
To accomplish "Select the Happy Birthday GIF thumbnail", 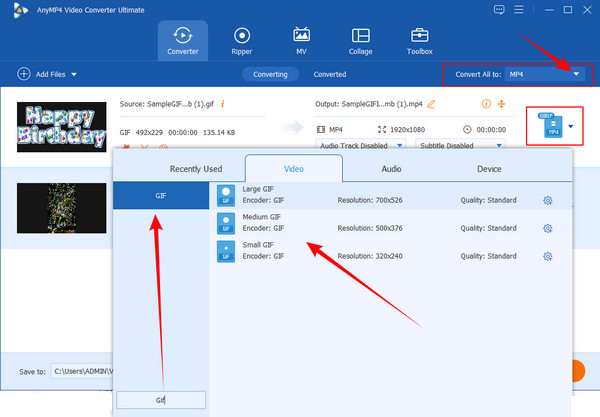I will [x=62, y=127].
